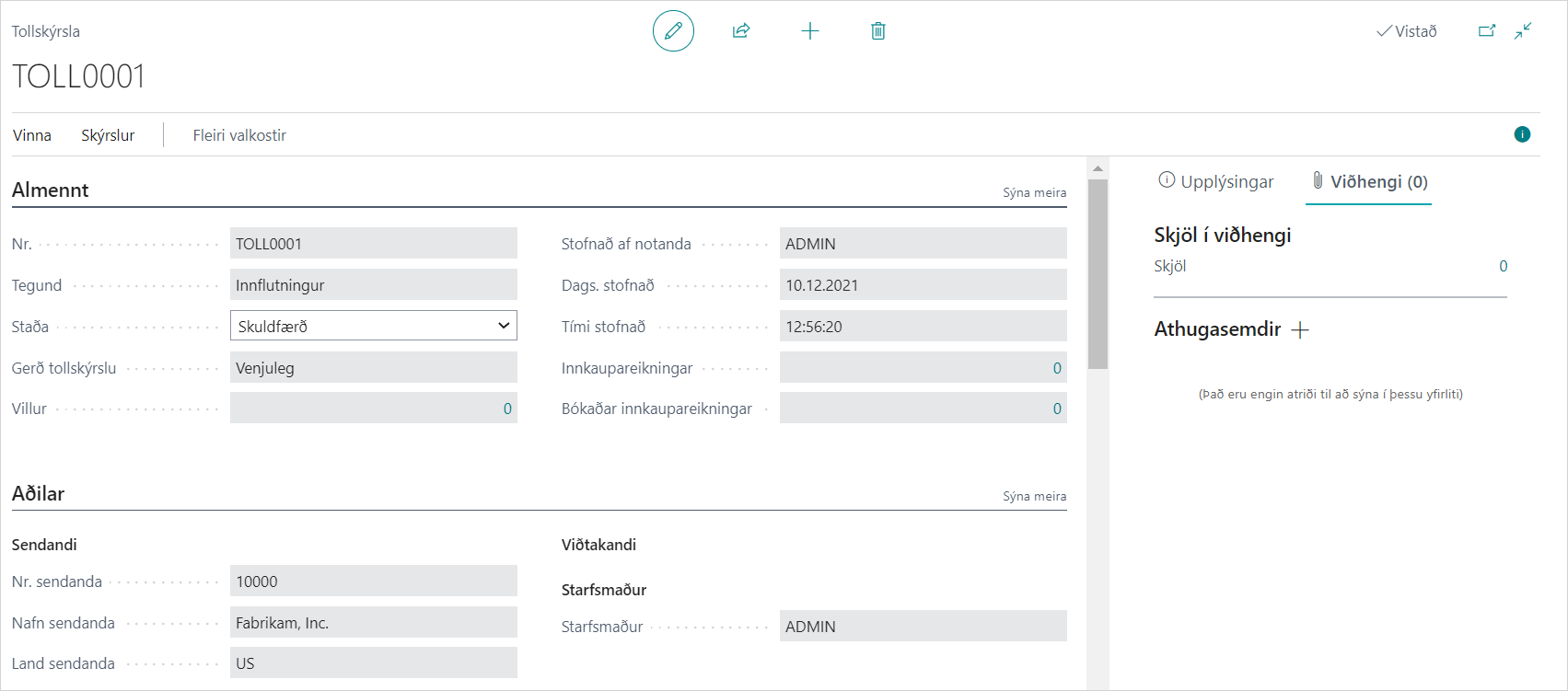
Task: Open the Skýrslur menu
Action: point(108,135)
